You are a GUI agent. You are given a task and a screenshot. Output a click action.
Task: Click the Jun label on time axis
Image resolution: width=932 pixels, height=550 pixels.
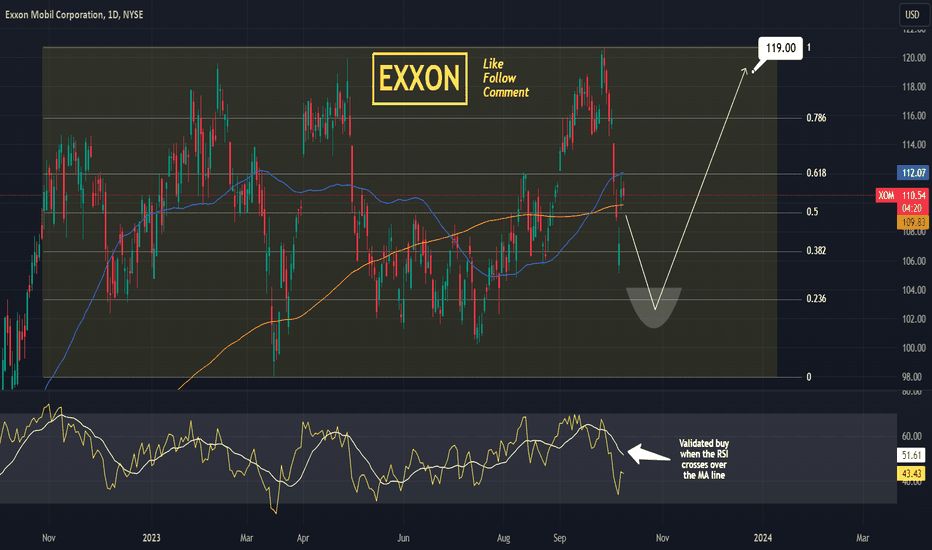point(403,538)
